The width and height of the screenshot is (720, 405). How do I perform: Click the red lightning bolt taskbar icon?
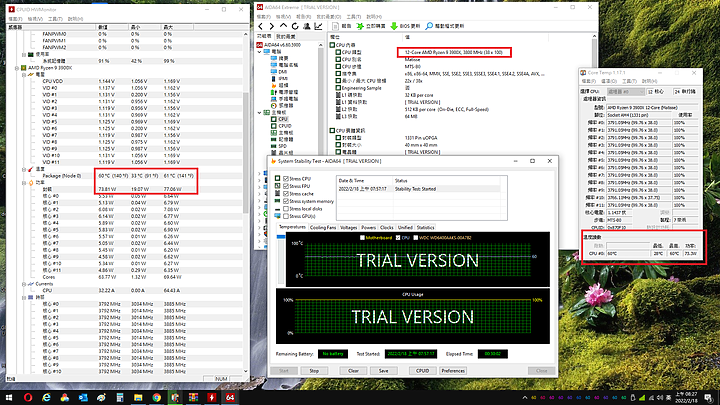[211, 397]
